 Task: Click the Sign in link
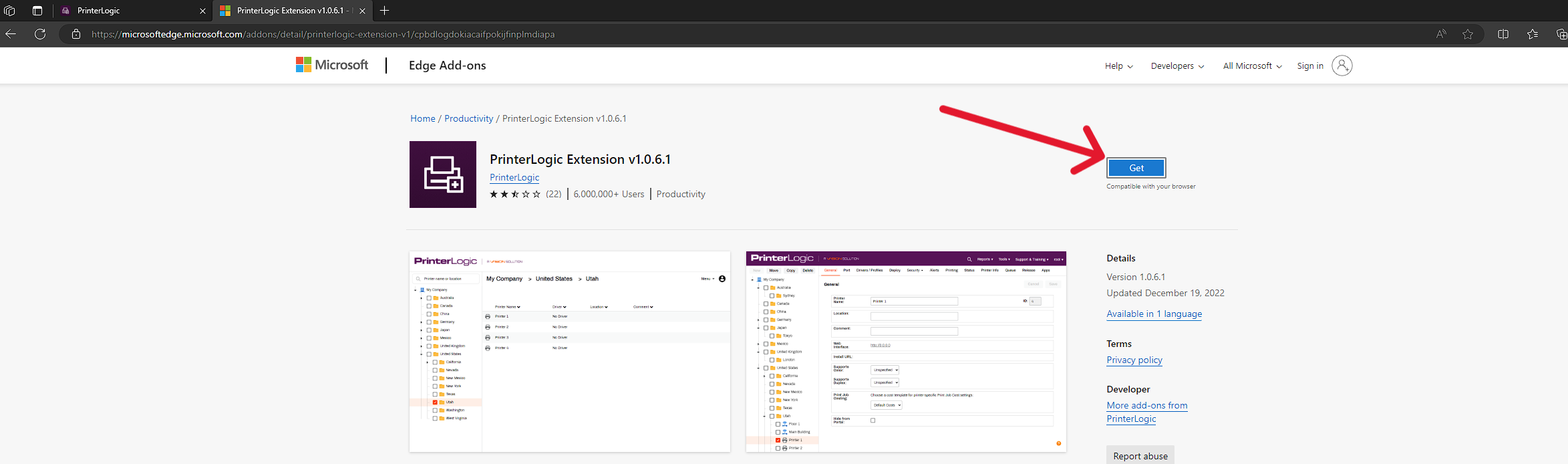pyautogui.click(x=1310, y=66)
